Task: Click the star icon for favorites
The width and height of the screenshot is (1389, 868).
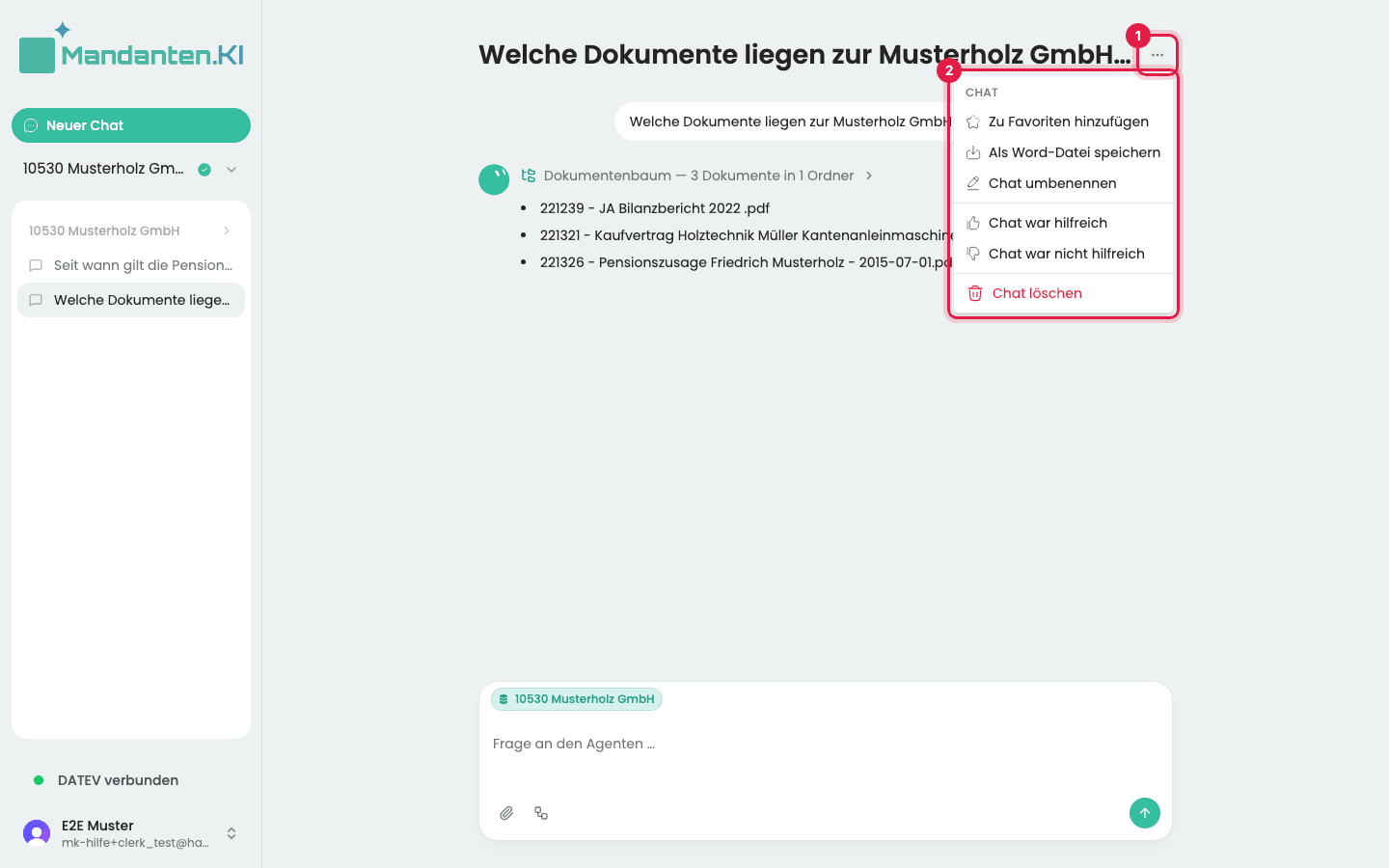Action: [x=973, y=122]
